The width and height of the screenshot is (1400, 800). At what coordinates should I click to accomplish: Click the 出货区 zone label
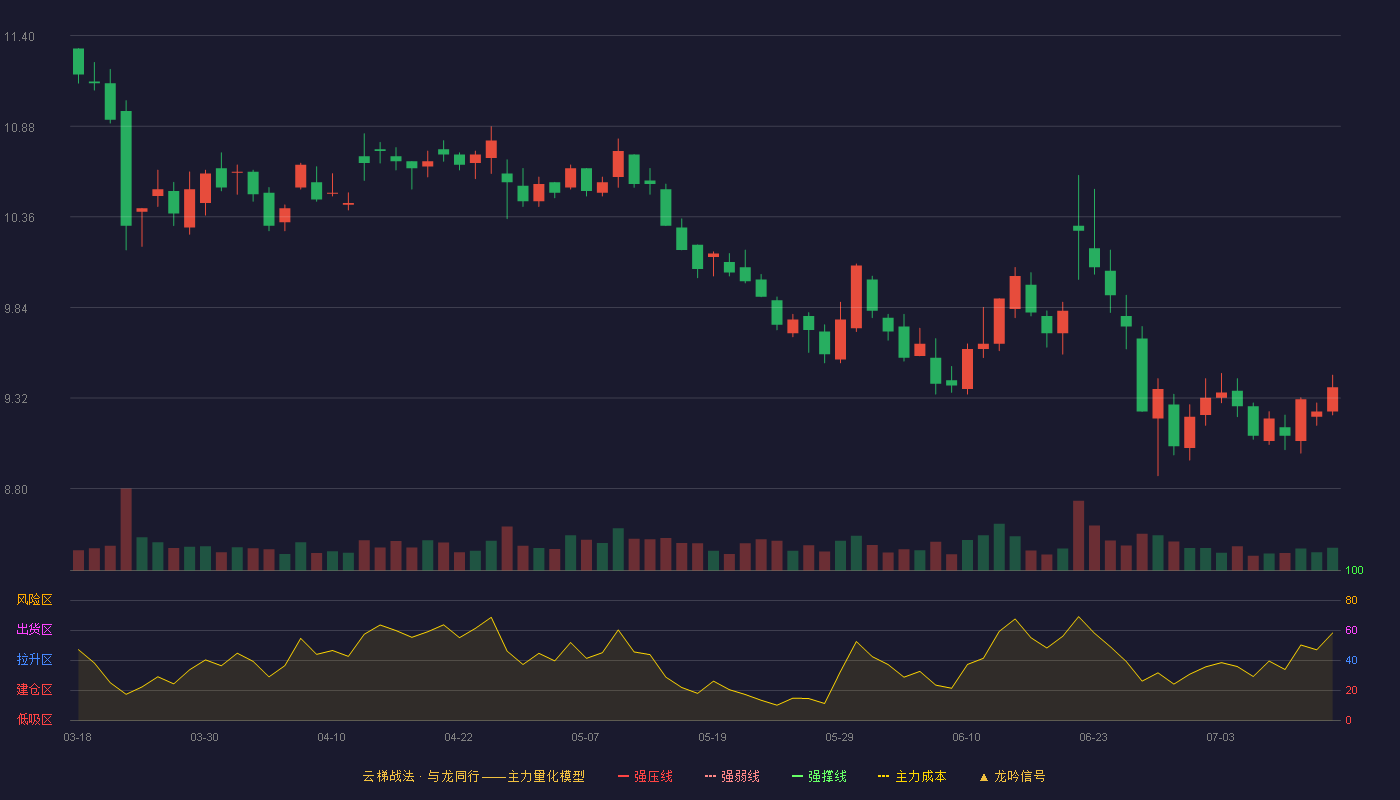tap(34, 630)
